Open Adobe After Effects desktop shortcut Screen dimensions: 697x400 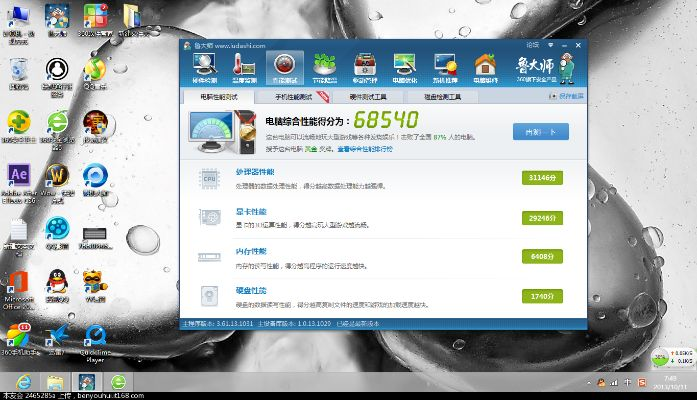click(x=17, y=176)
